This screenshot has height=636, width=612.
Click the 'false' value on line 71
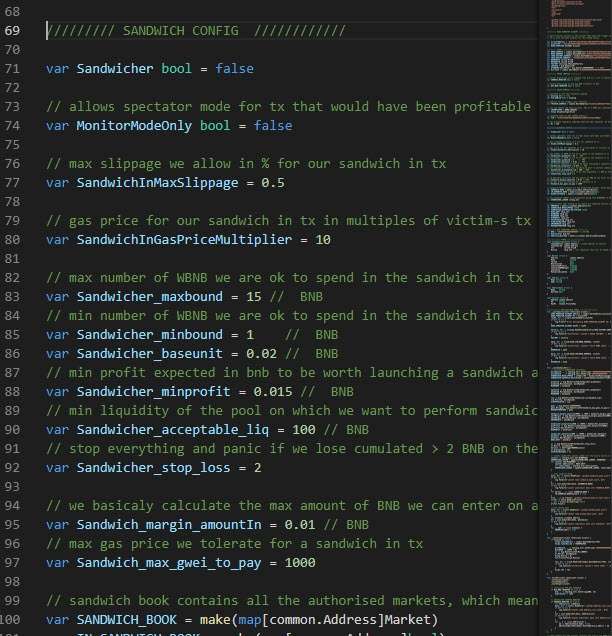(x=234, y=69)
